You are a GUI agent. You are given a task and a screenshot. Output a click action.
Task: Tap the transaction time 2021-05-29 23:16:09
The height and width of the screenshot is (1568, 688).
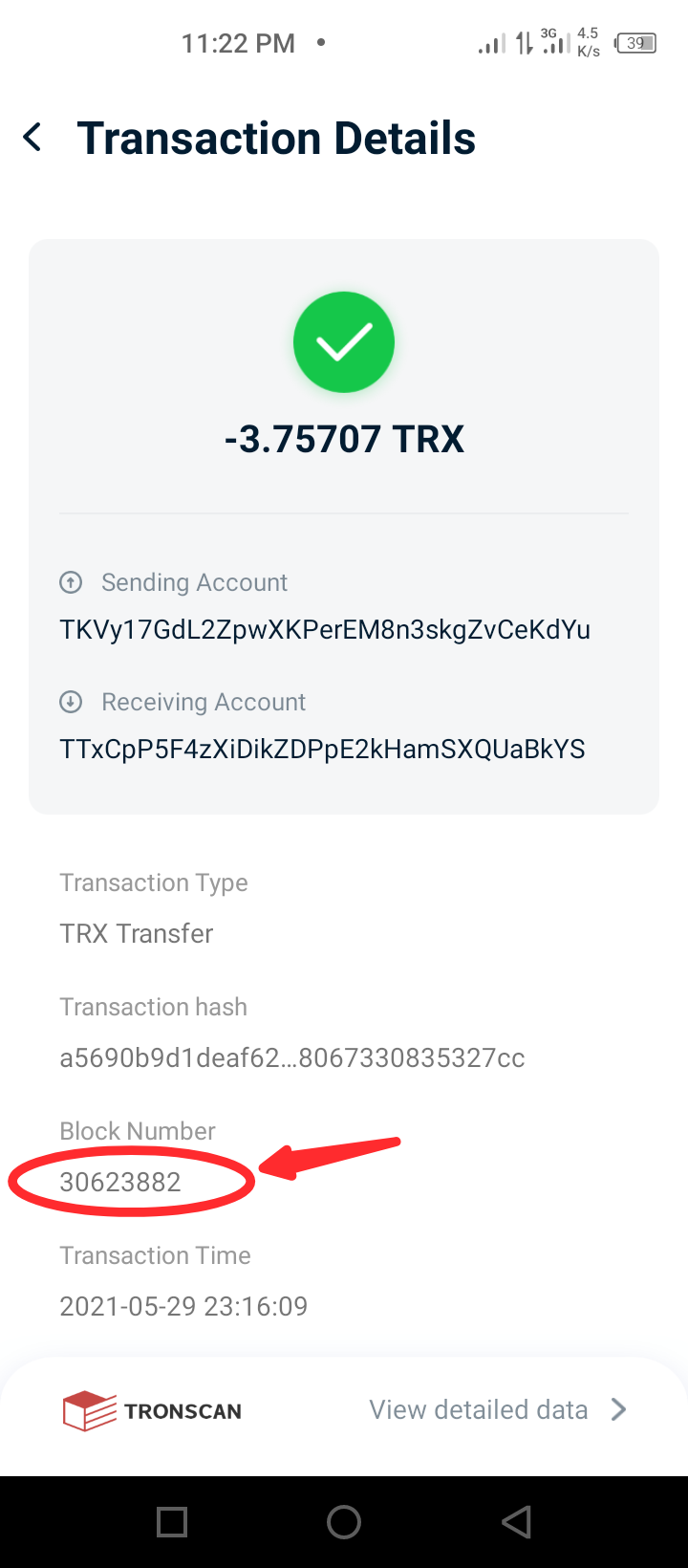tap(183, 1307)
